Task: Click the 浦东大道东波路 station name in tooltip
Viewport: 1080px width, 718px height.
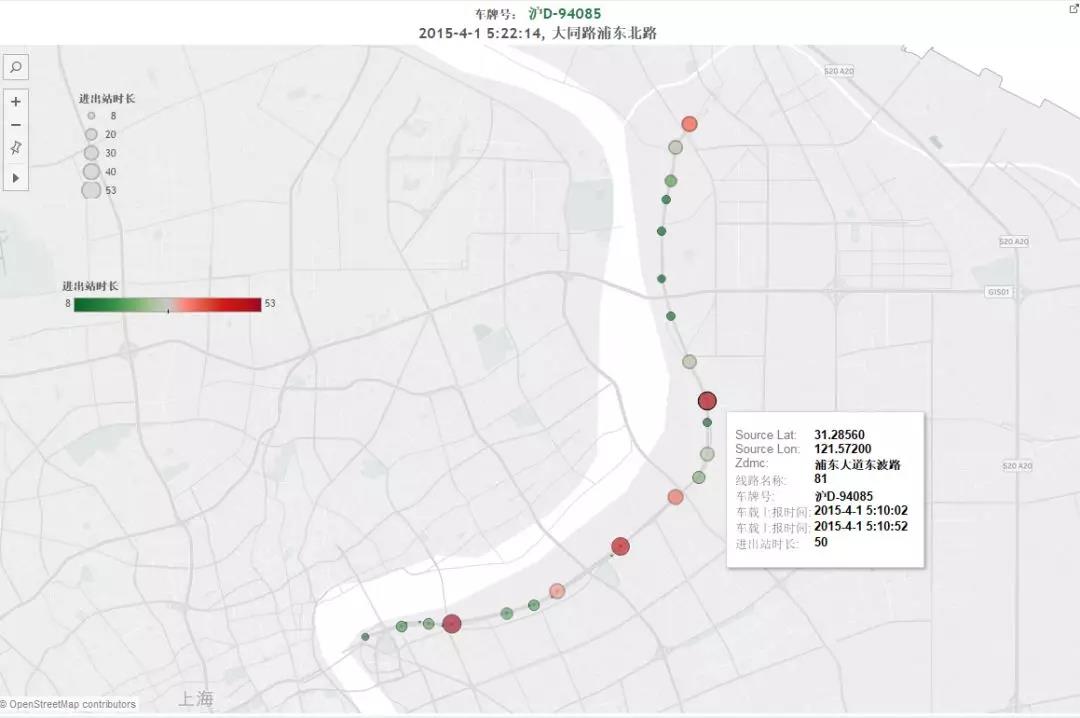Action: point(857,464)
